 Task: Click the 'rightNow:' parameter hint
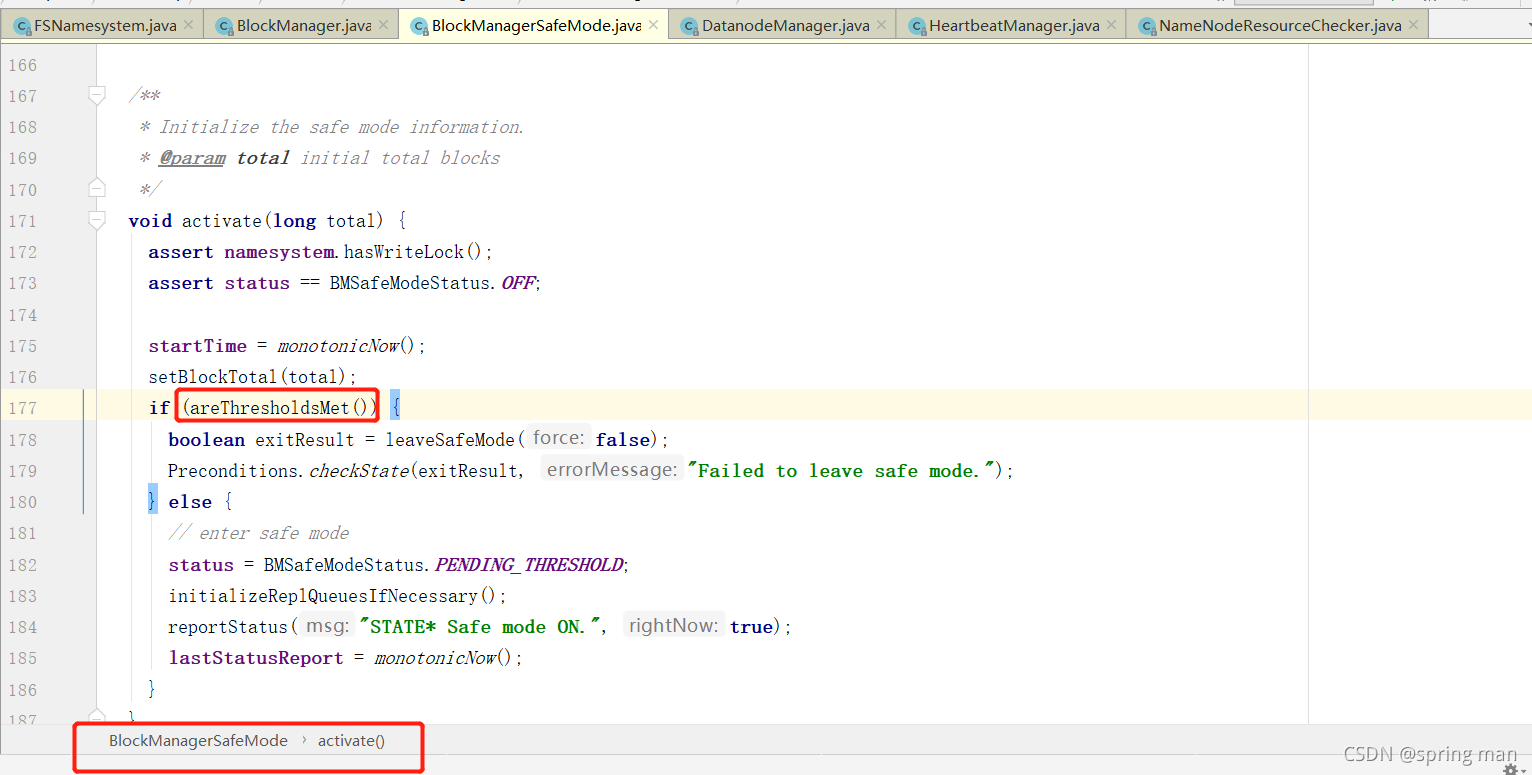tap(673, 626)
